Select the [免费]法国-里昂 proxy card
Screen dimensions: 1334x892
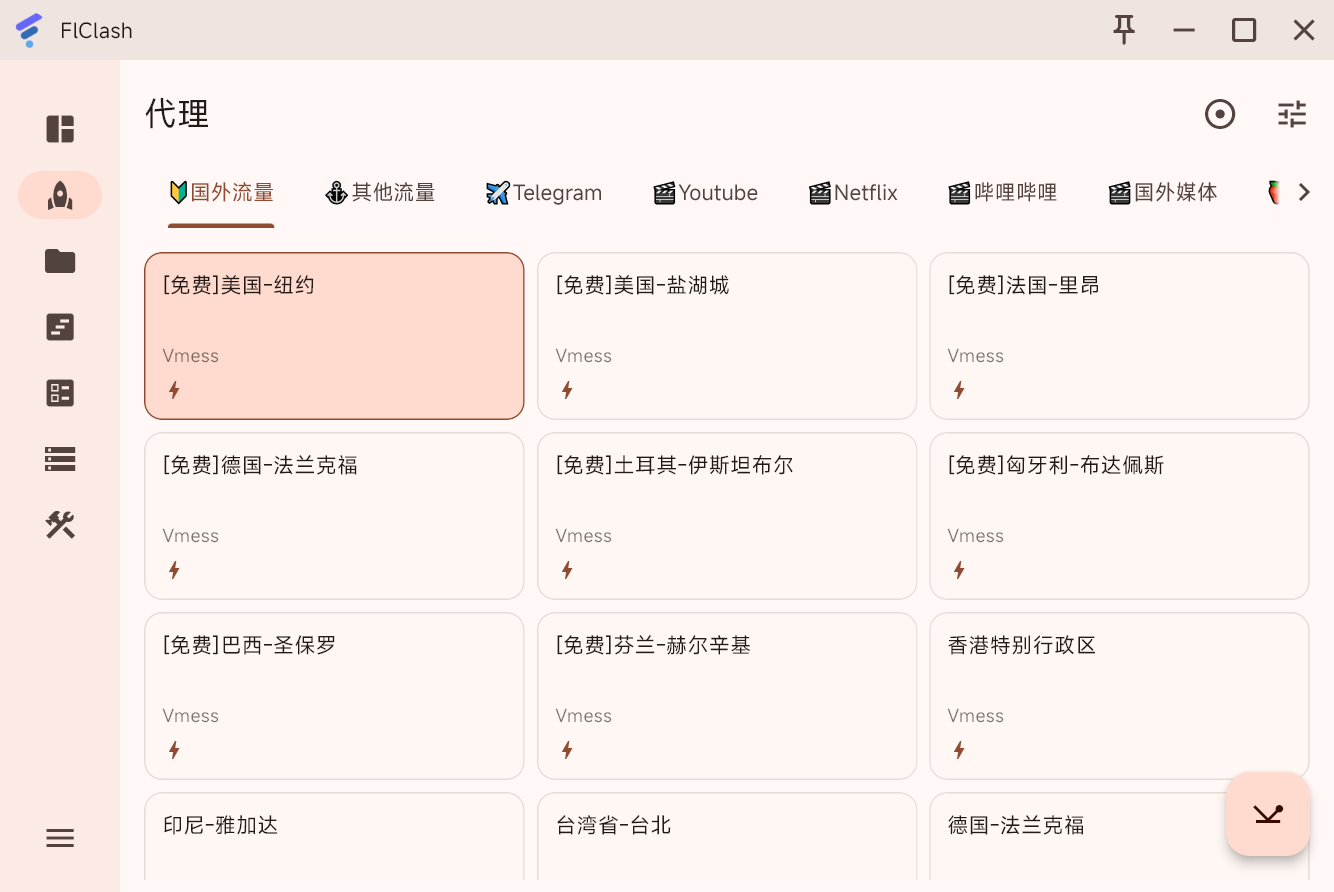point(1119,336)
